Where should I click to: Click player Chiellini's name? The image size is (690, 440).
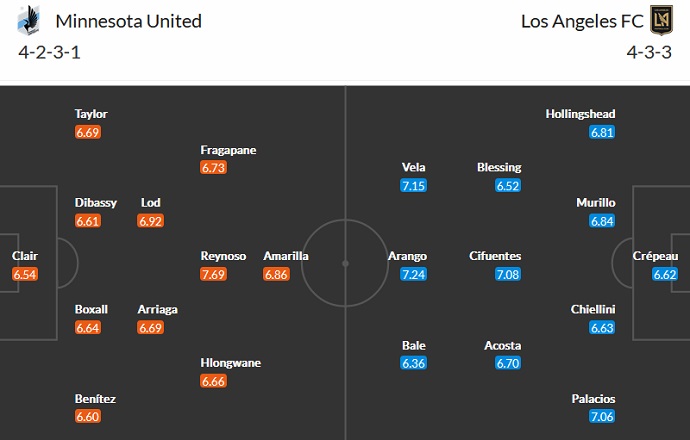(x=595, y=309)
